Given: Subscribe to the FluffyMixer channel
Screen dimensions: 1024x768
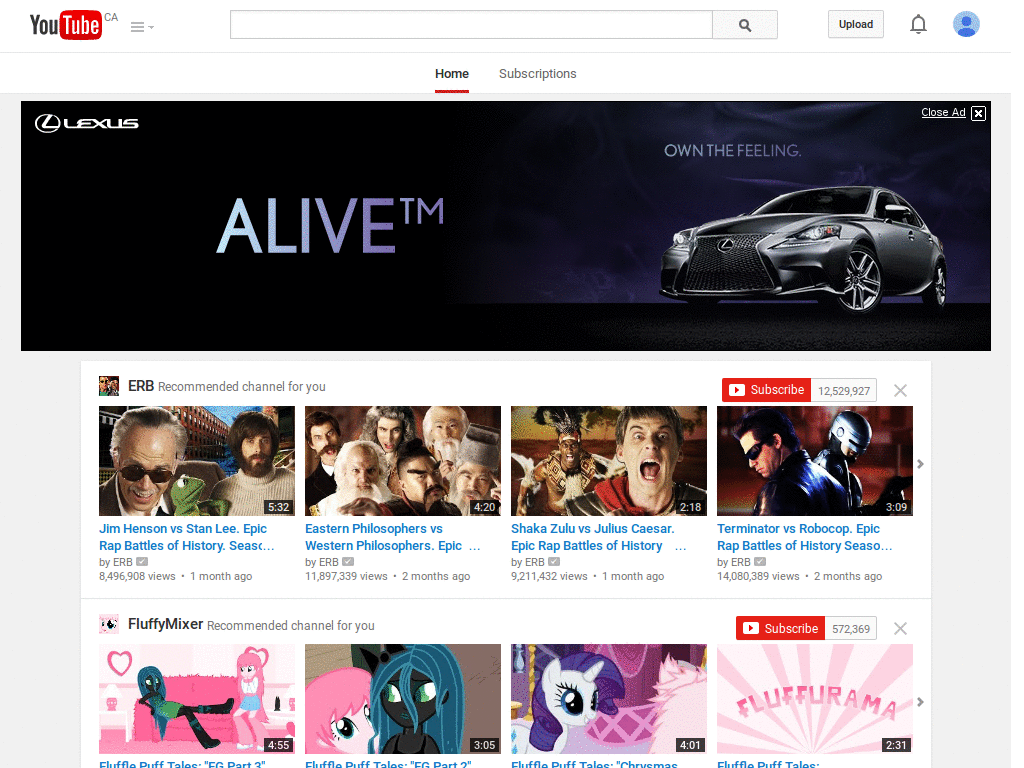Looking at the screenshot, I should tap(780, 628).
